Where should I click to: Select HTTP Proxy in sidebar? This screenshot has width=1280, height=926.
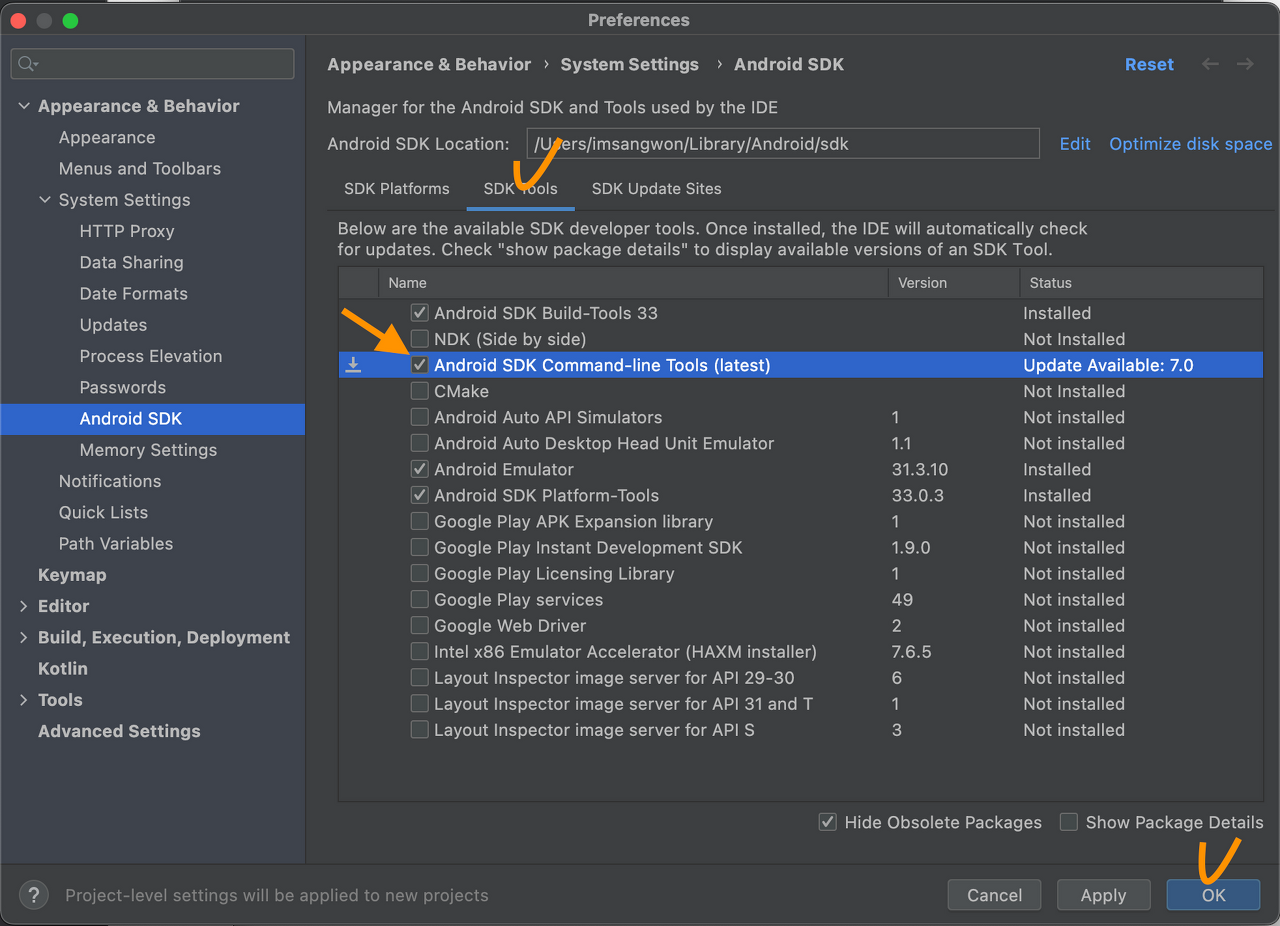(127, 231)
